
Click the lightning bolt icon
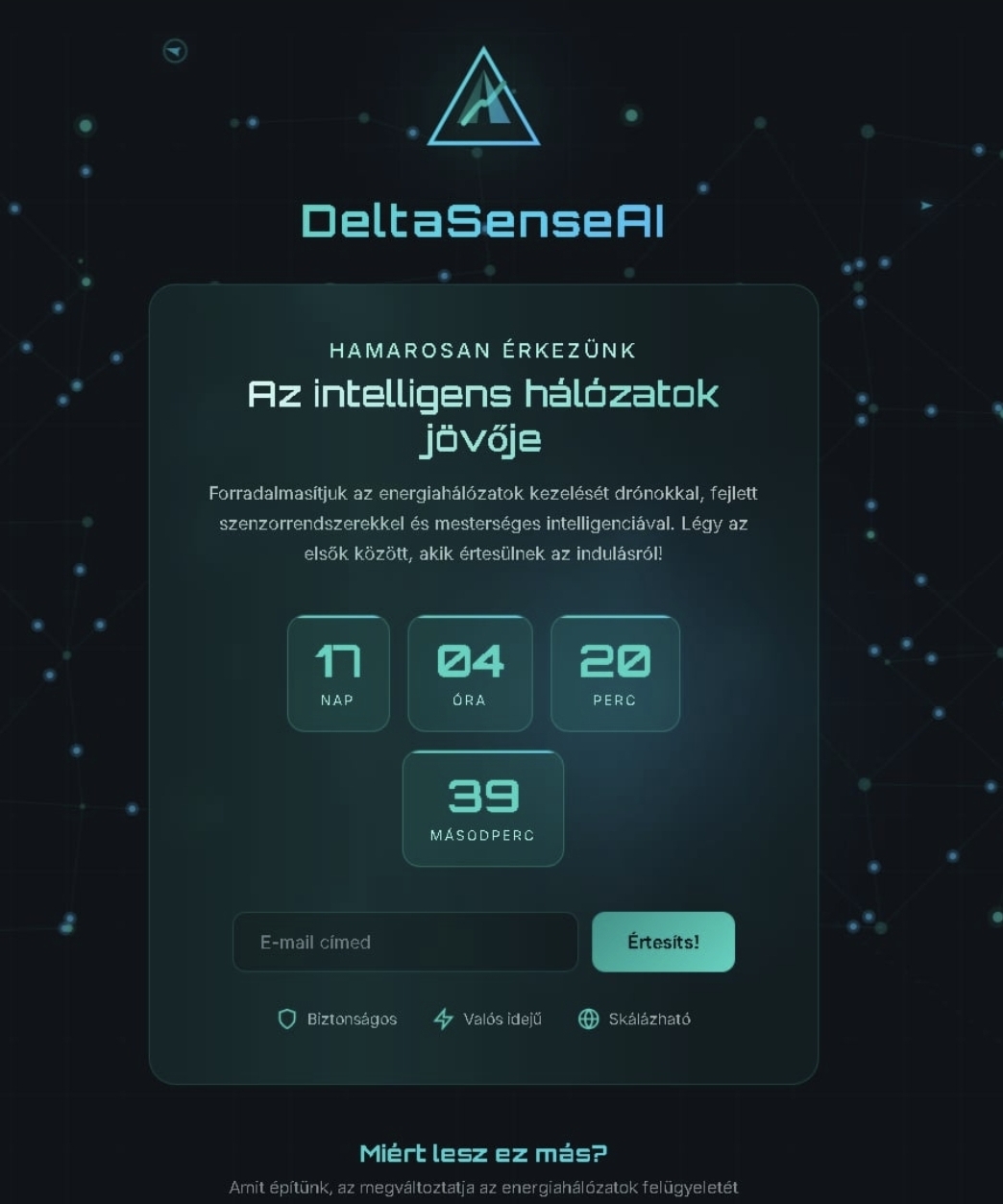(x=443, y=1020)
